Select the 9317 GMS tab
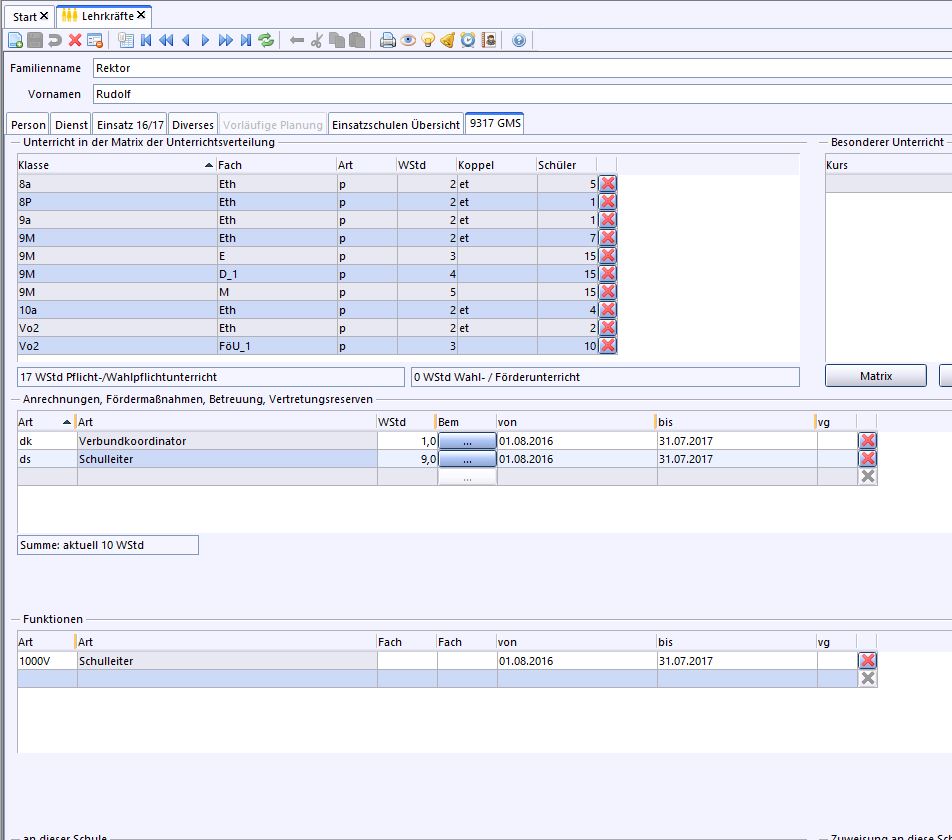The width and height of the screenshot is (952, 840). (495, 123)
